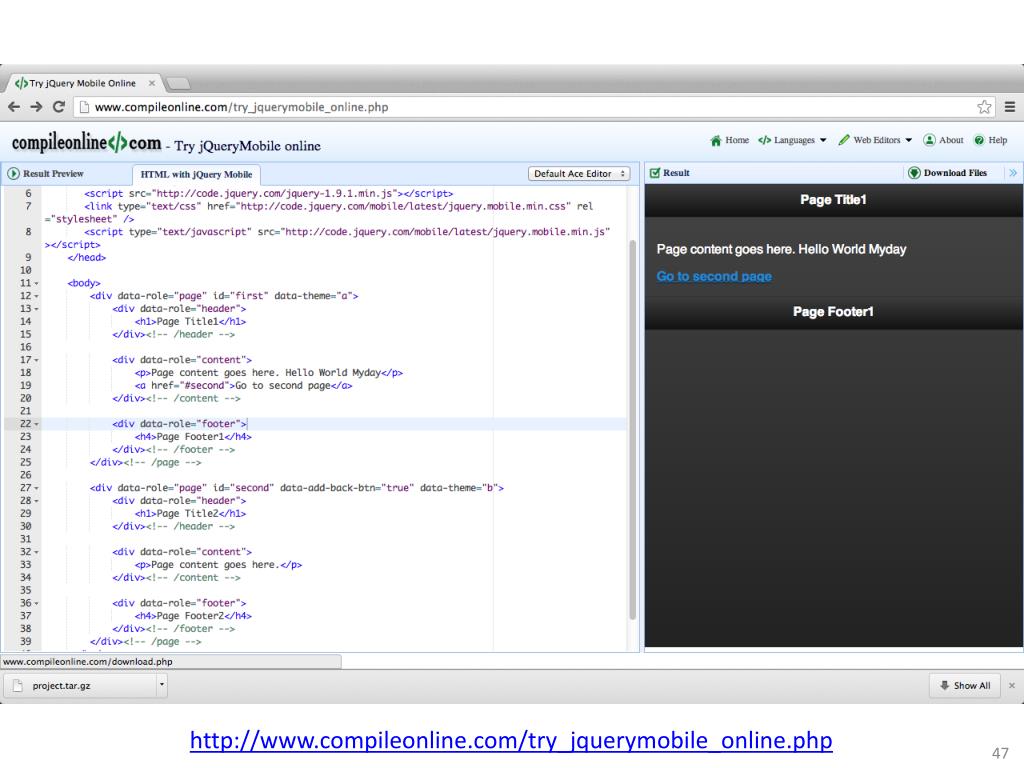The image size is (1024, 768).
Task: Open the project.tar.gz download item
Action: 80,686
